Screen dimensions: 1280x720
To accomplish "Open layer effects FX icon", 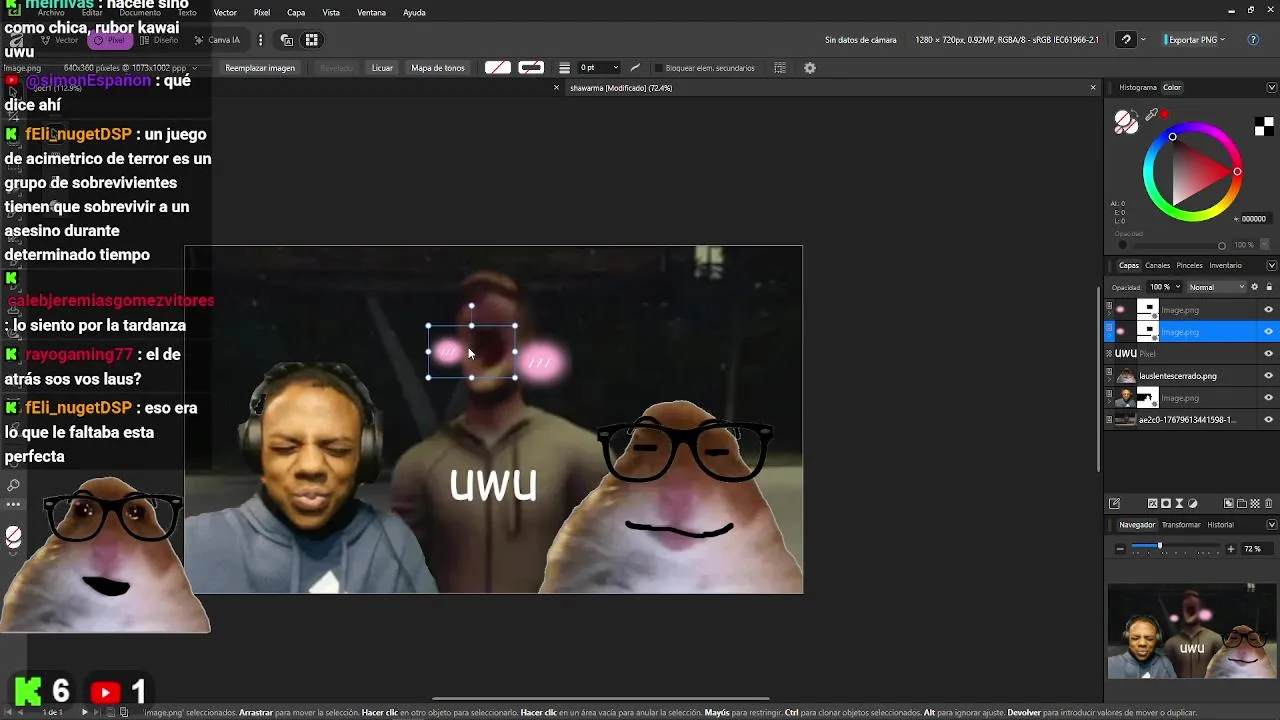I will pos(1153,504).
